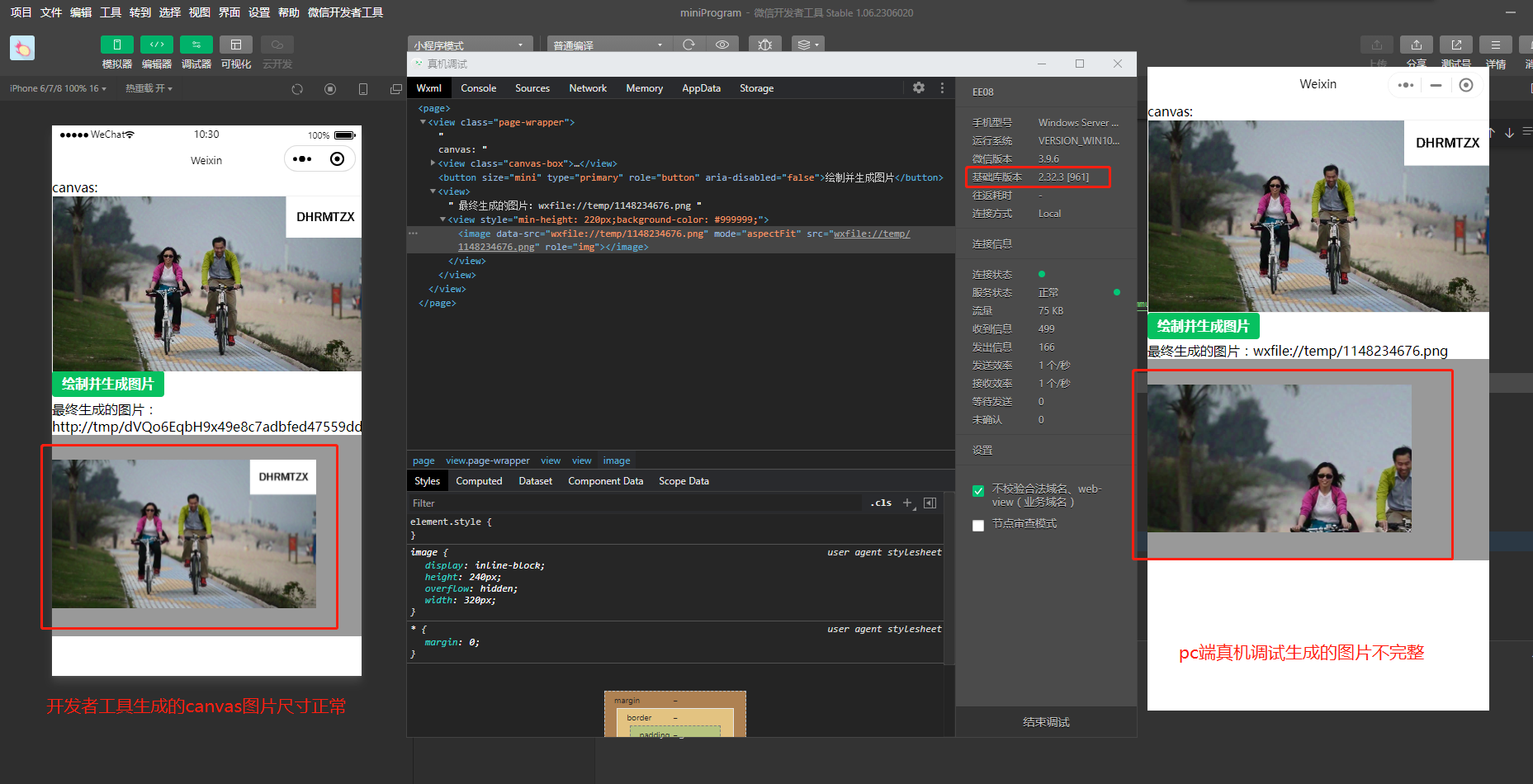Click the box model diagram in Styles
The height and width of the screenshot is (784, 1533).
pos(675,714)
